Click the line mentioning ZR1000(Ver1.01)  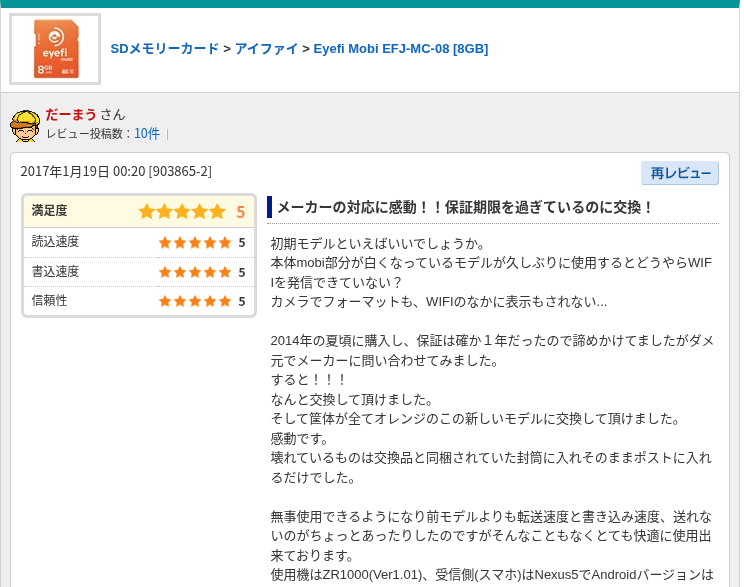492,575
